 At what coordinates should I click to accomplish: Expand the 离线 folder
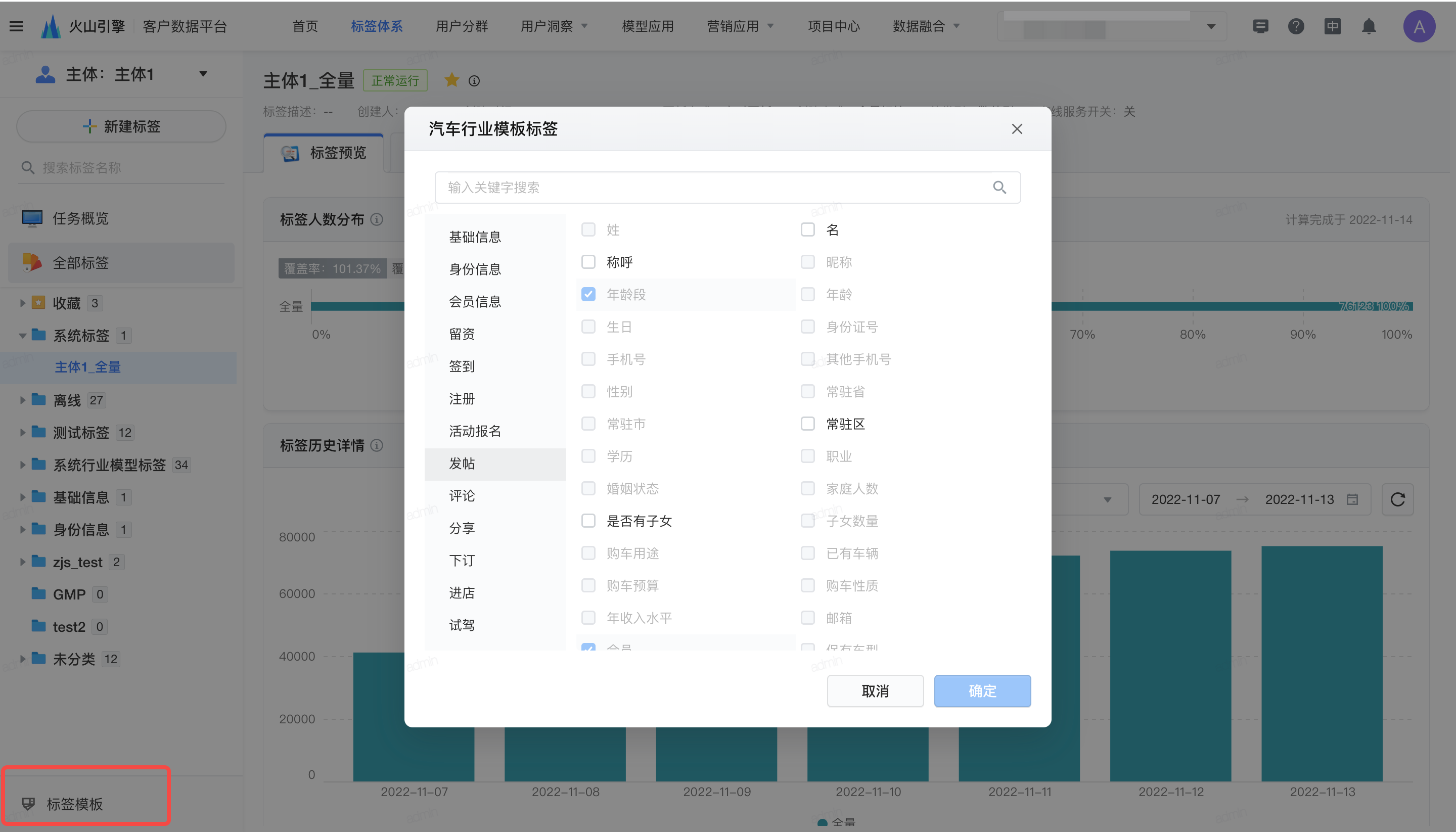click(22, 400)
